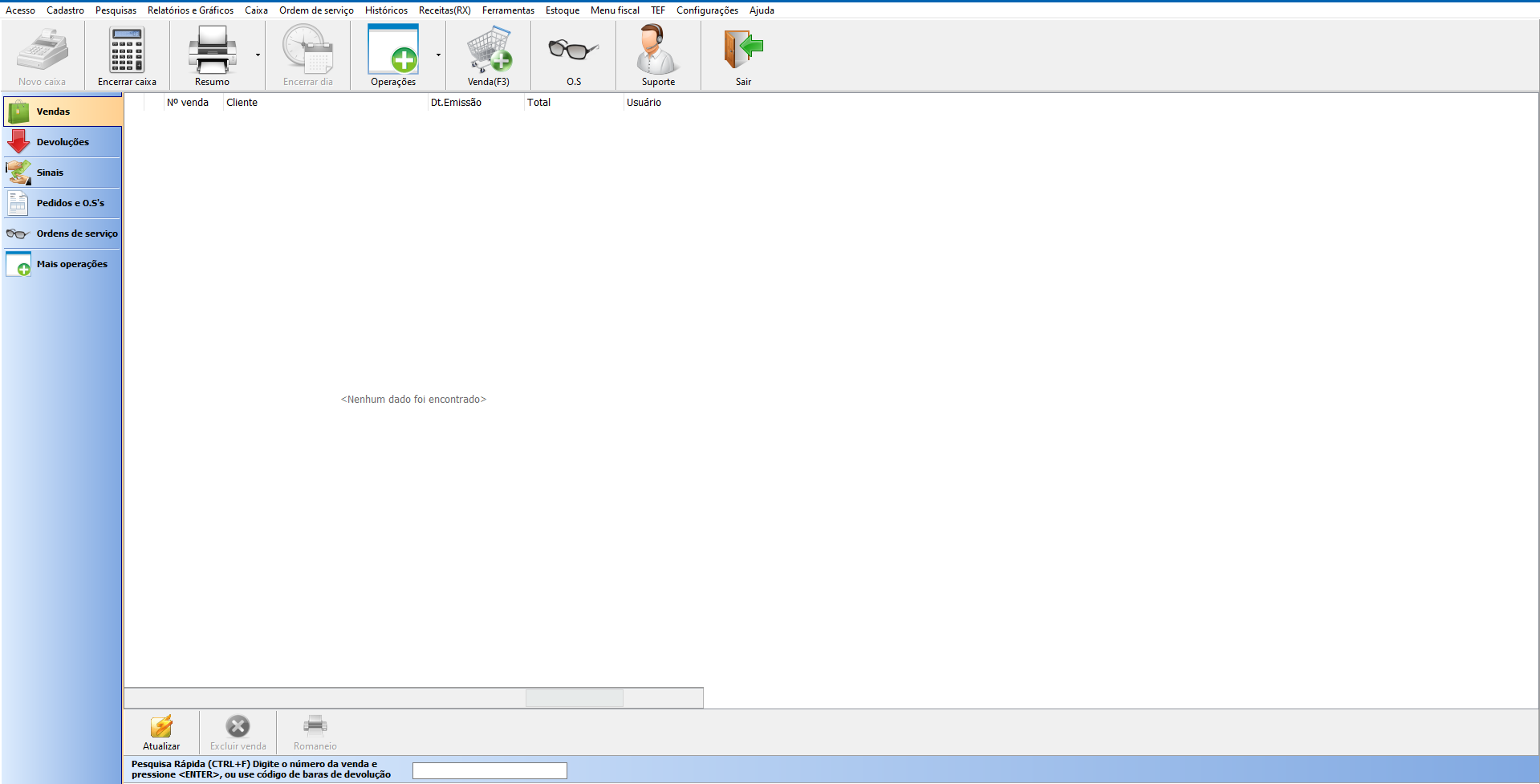Open the Ferramentas menu
1540x784 pixels.
tap(508, 10)
